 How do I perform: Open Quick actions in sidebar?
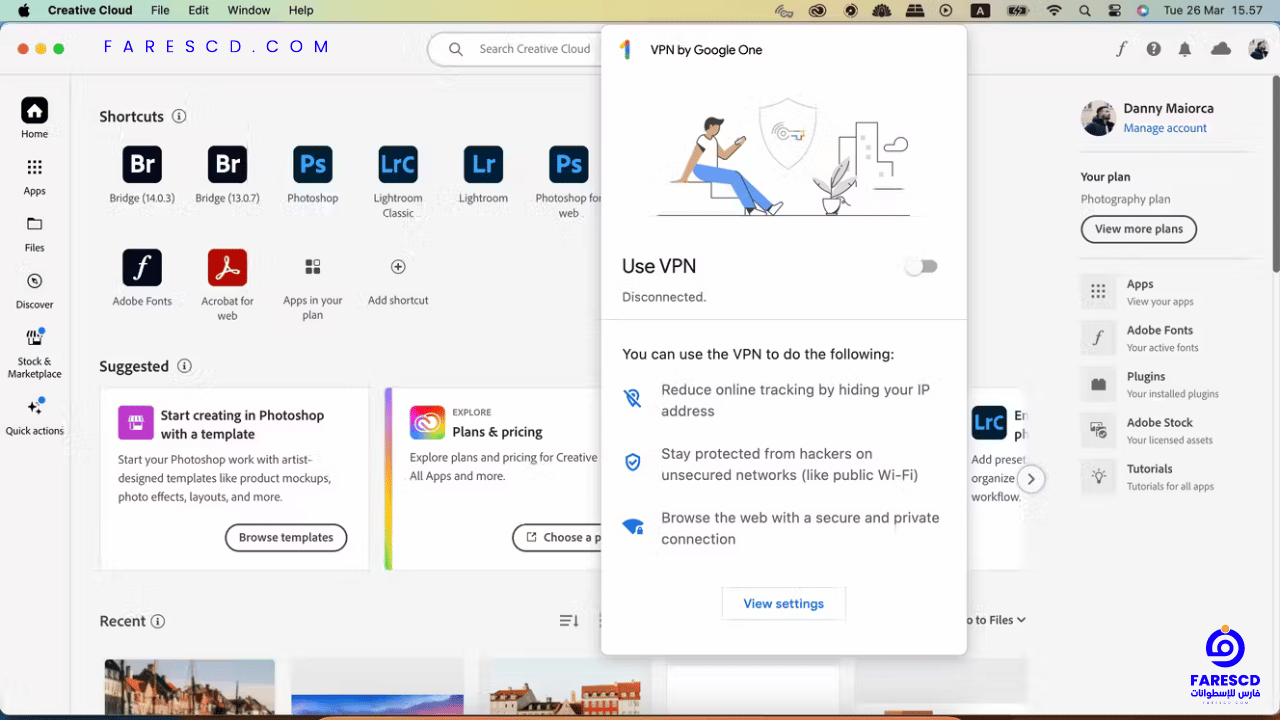point(35,417)
